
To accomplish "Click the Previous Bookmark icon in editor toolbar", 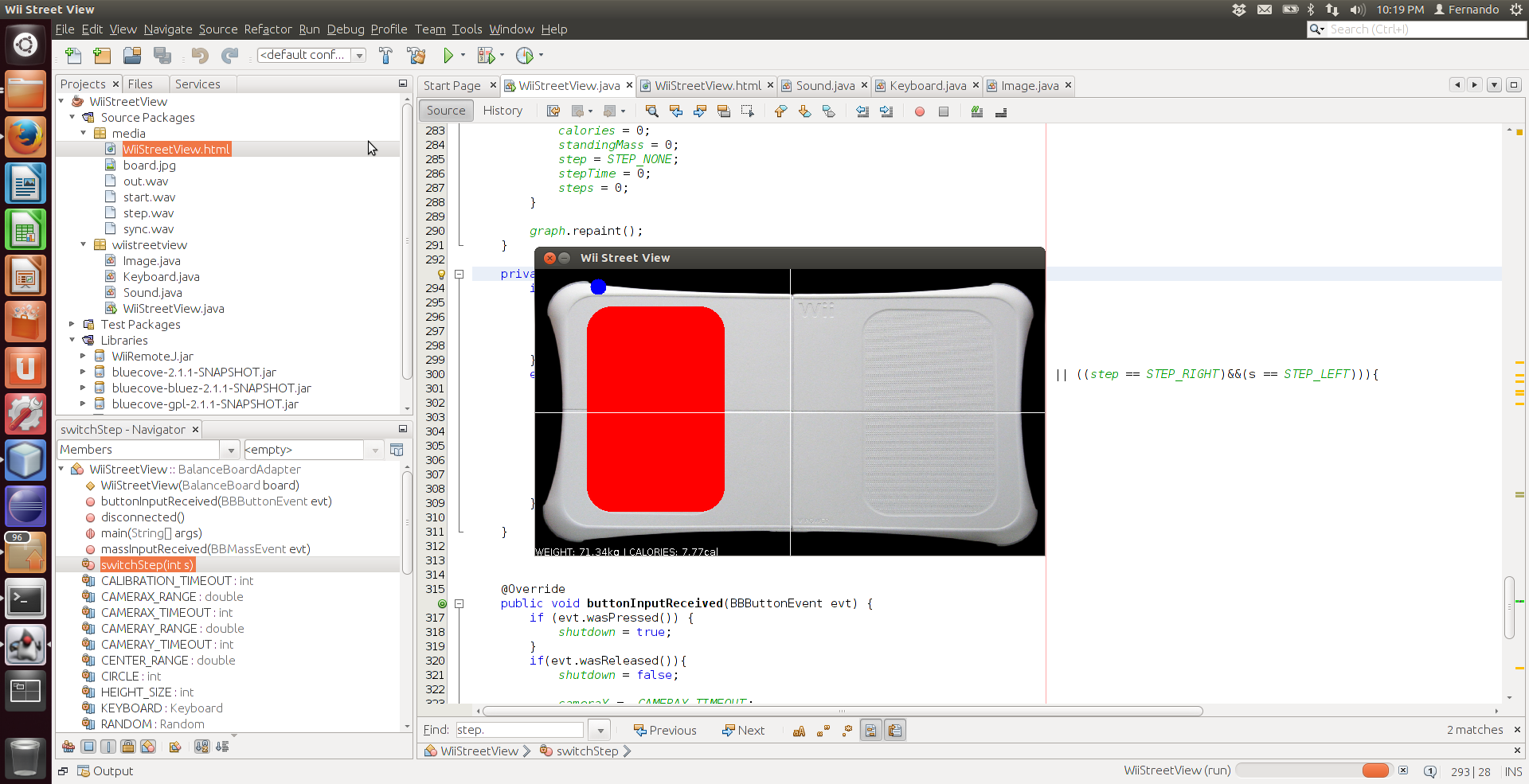I will coord(780,111).
